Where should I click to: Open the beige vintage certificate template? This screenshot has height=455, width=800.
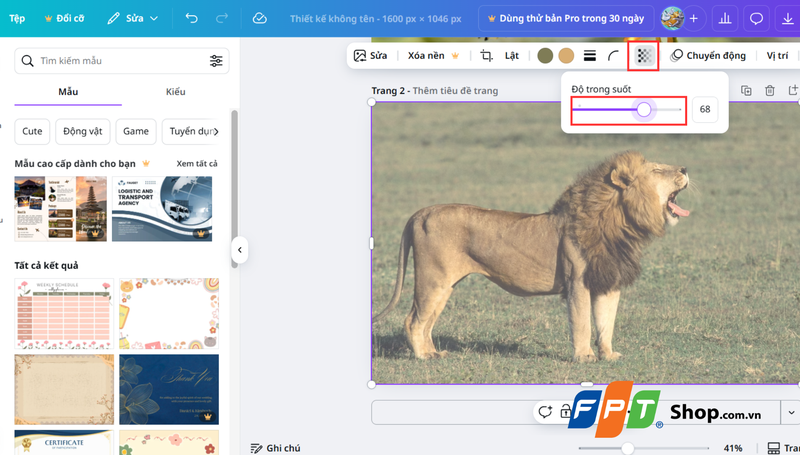coord(64,389)
